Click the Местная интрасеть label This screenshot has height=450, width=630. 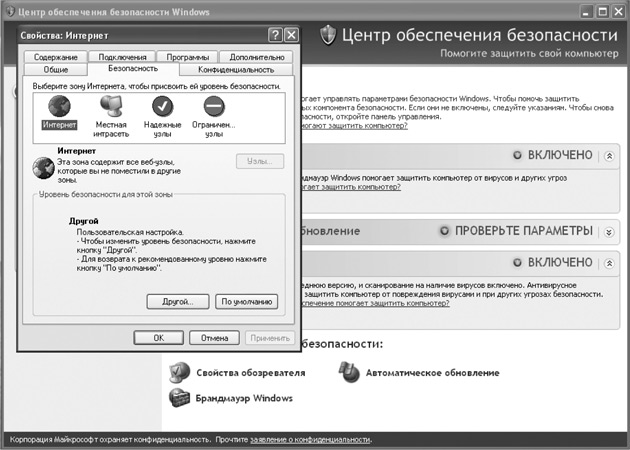pyautogui.click(x=111, y=129)
